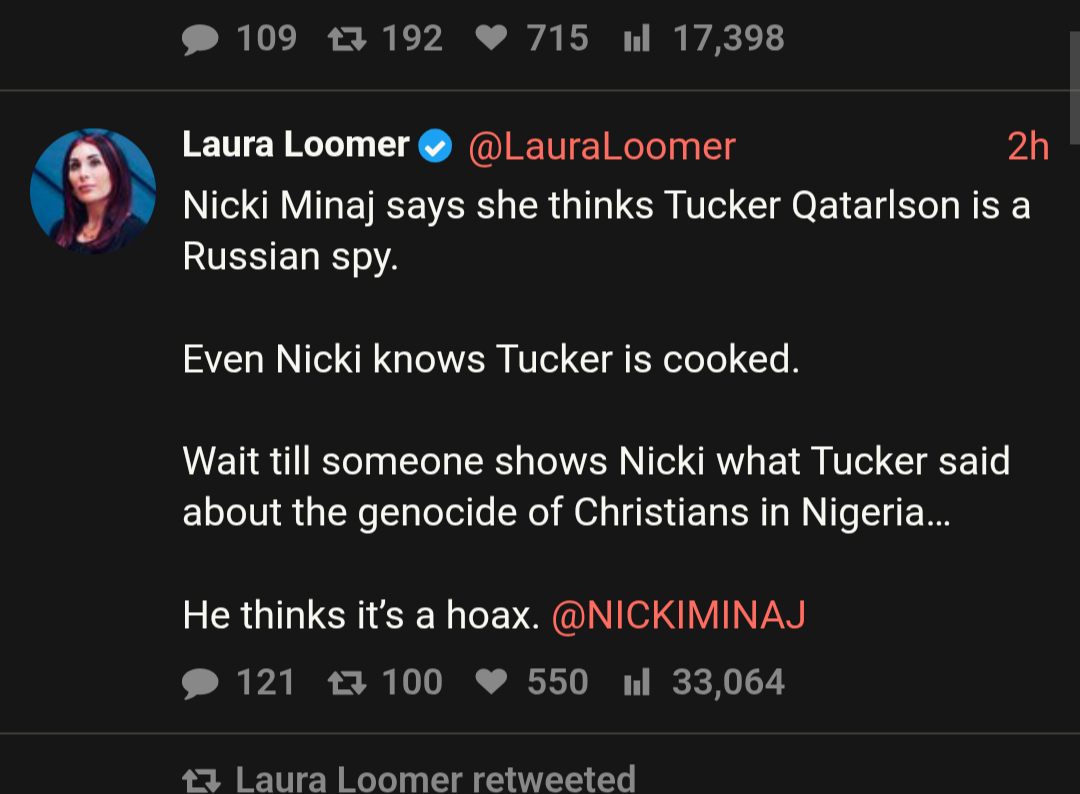1080x794 pixels.
Task: Click the views chart icon beside 33,064
Action: click(x=637, y=682)
